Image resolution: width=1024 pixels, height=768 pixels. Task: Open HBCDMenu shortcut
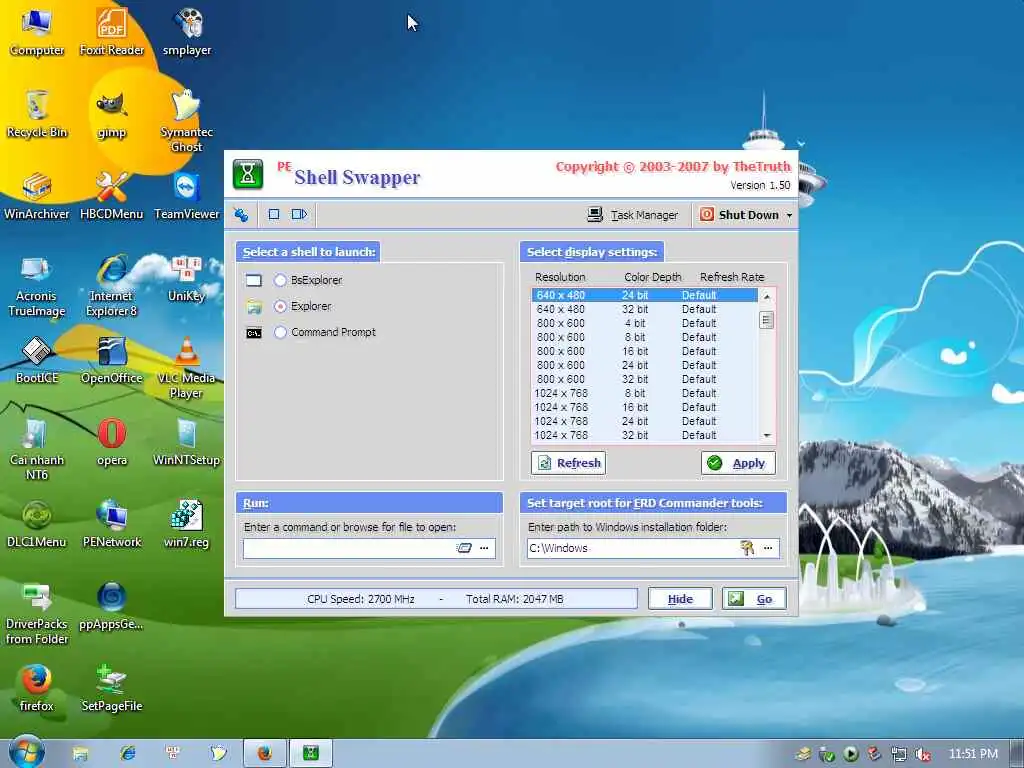[x=112, y=195]
